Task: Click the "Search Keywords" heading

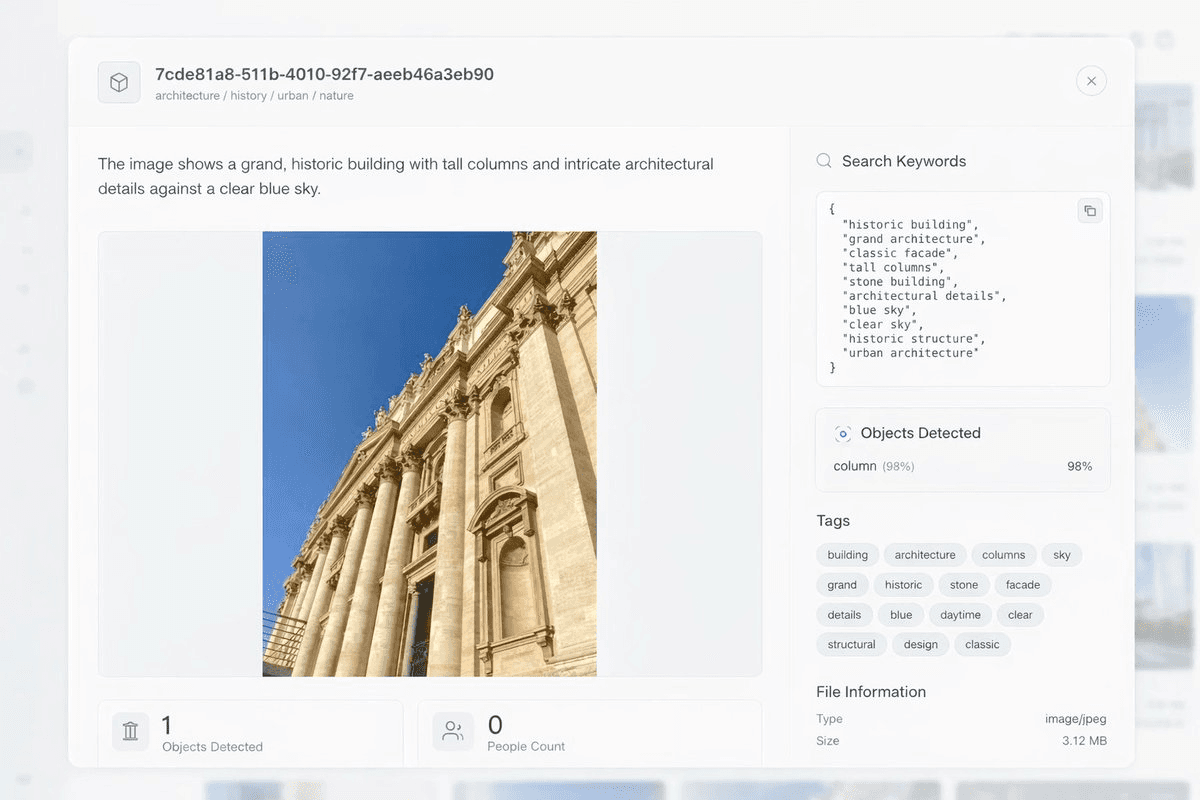Action: (904, 161)
